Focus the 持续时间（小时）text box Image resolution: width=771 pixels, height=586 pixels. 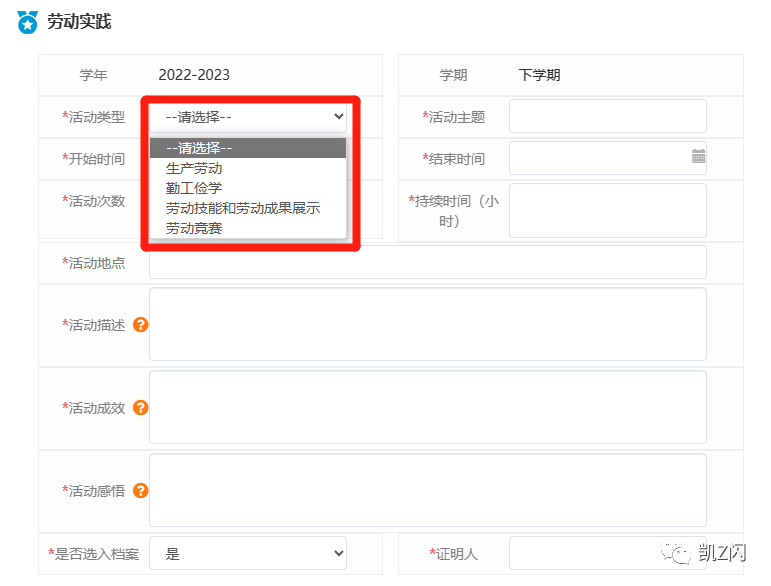tap(607, 210)
